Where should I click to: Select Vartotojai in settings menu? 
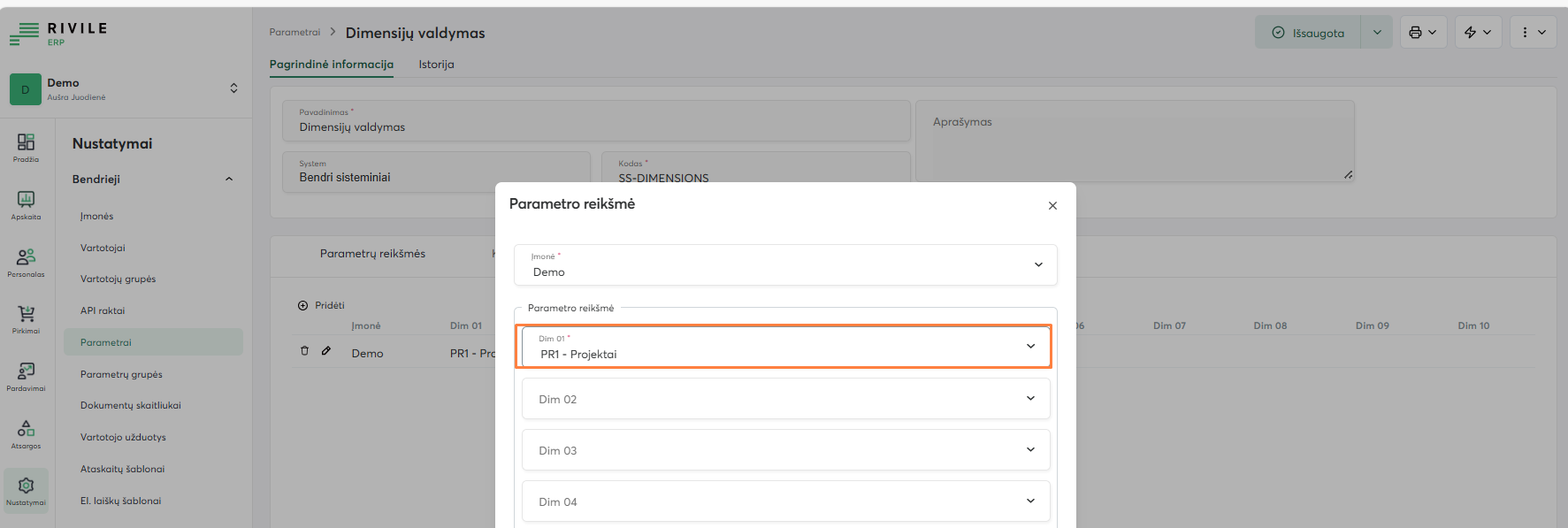click(x=103, y=248)
